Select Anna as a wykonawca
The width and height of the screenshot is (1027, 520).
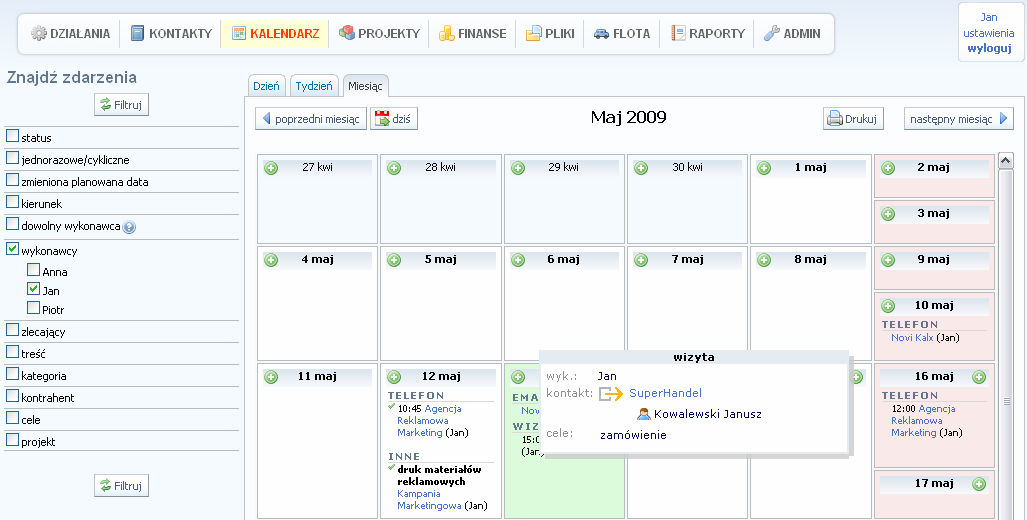click(x=33, y=269)
